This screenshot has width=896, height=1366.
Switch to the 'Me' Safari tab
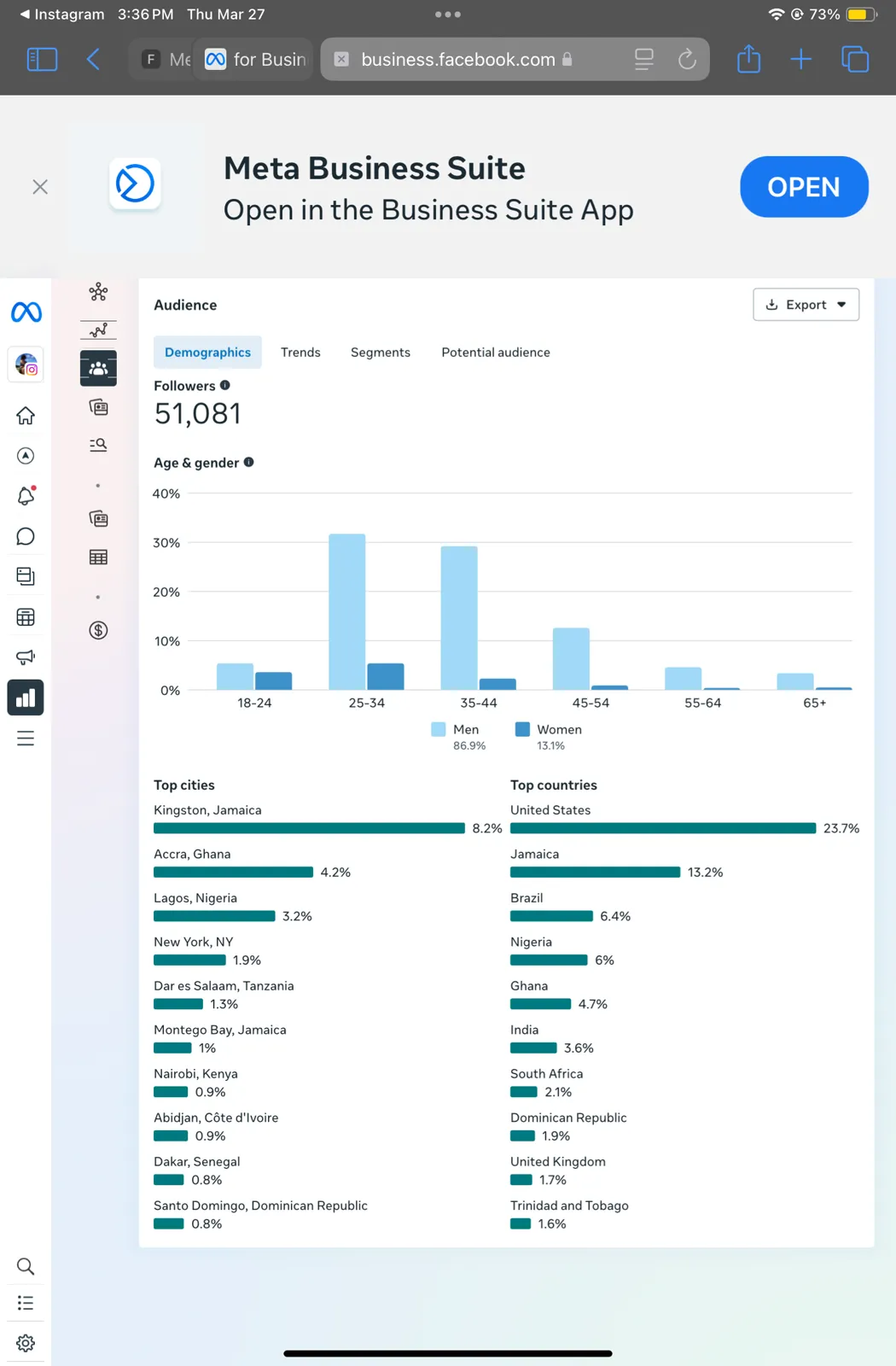click(x=166, y=59)
